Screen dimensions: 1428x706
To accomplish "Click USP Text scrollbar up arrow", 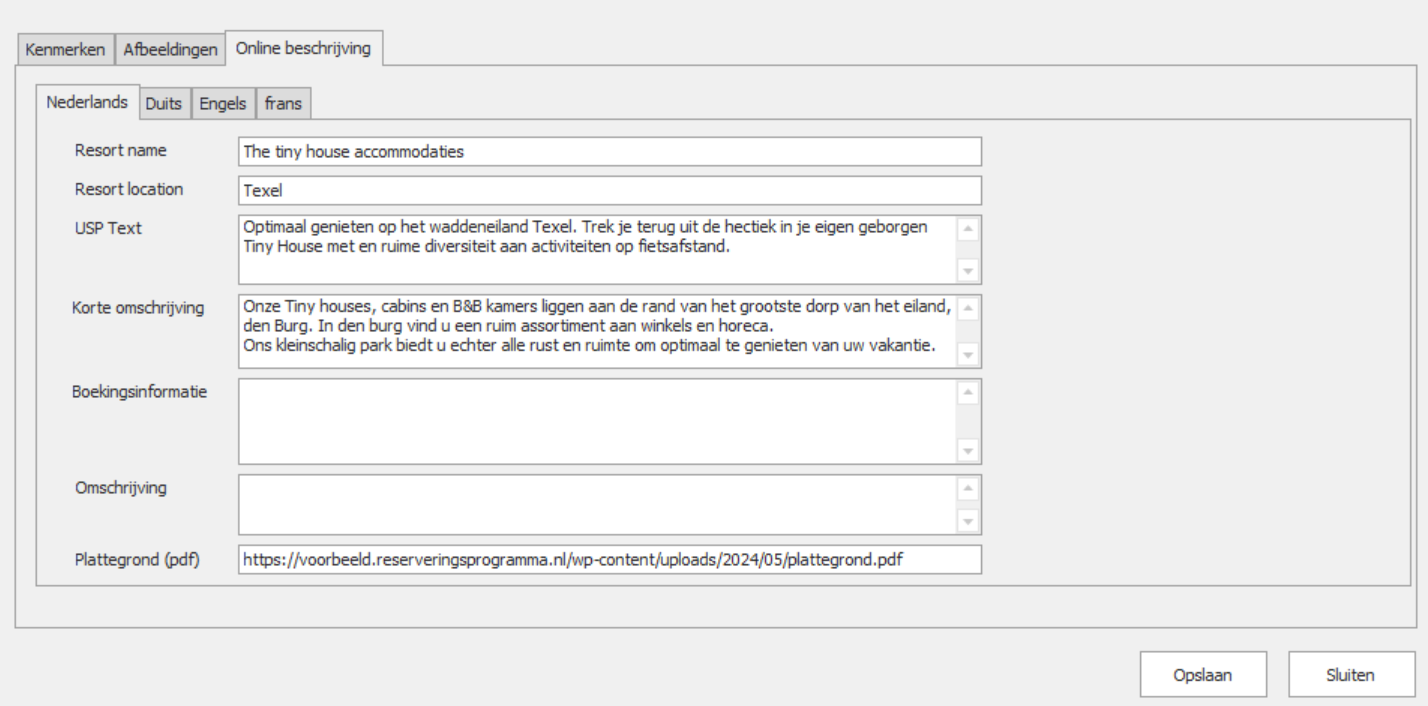I will (x=967, y=229).
